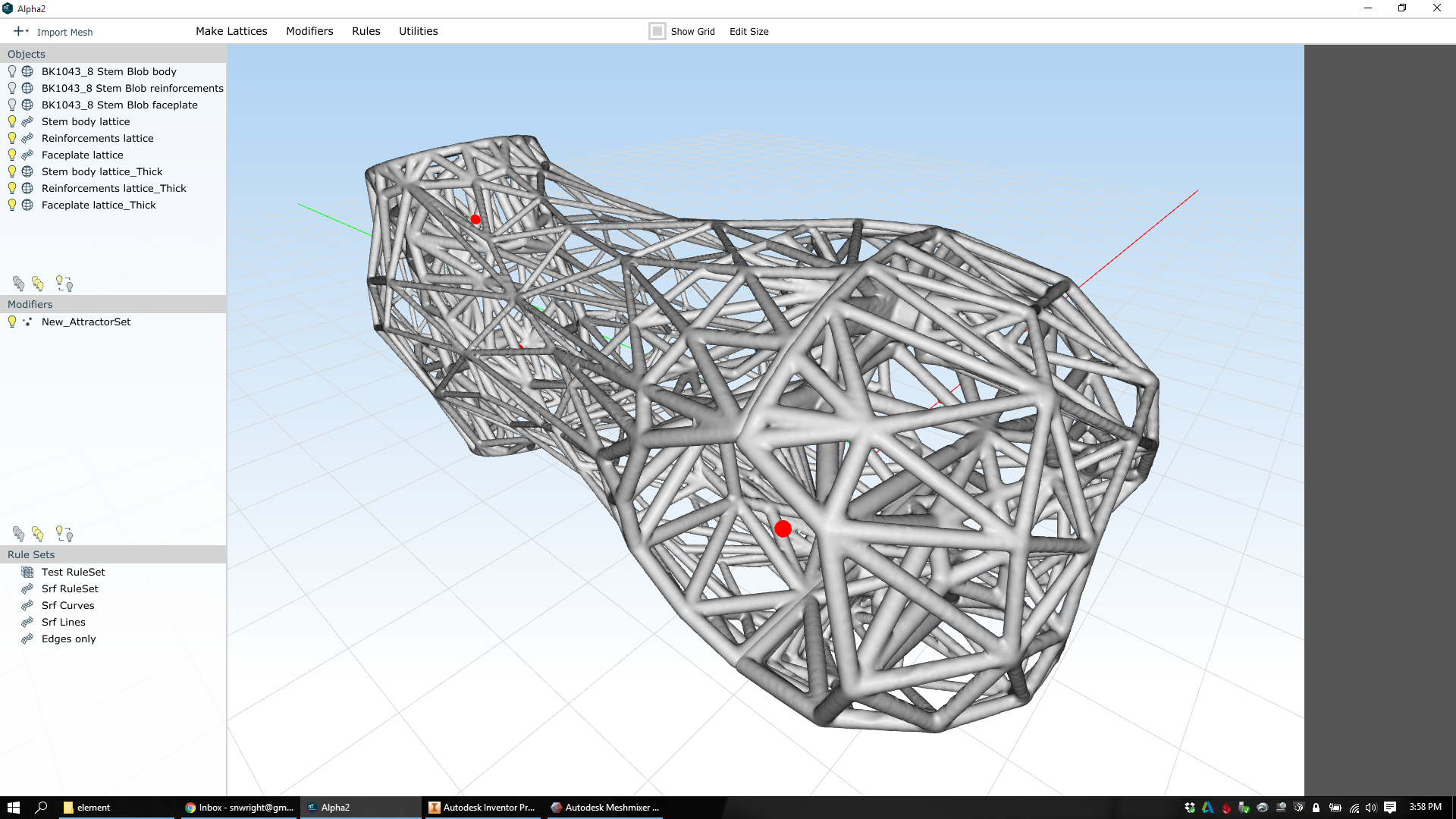Click surface icon of Srf RuleSet

(x=27, y=588)
